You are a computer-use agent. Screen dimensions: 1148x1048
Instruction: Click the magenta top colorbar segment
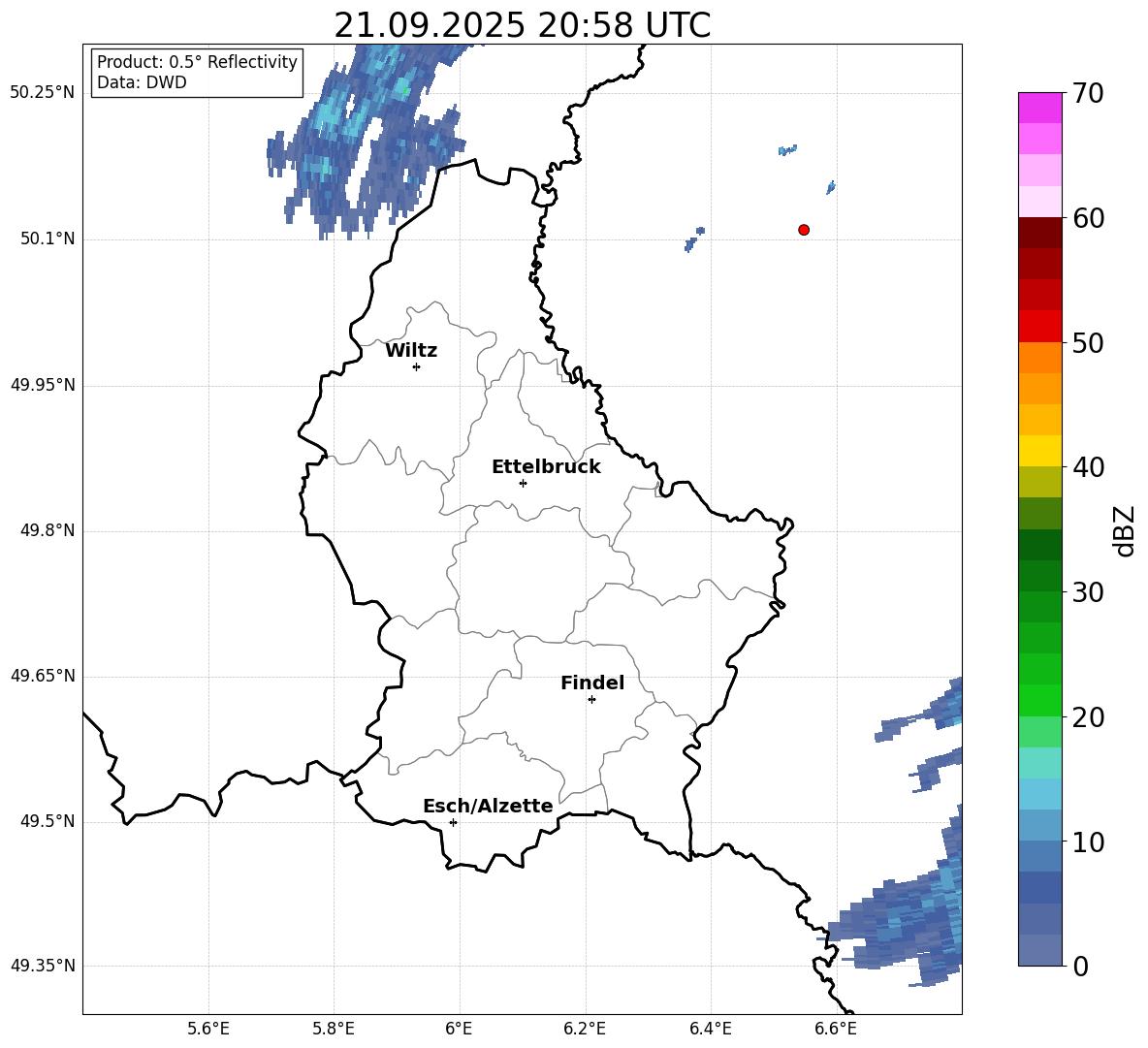(1039, 108)
